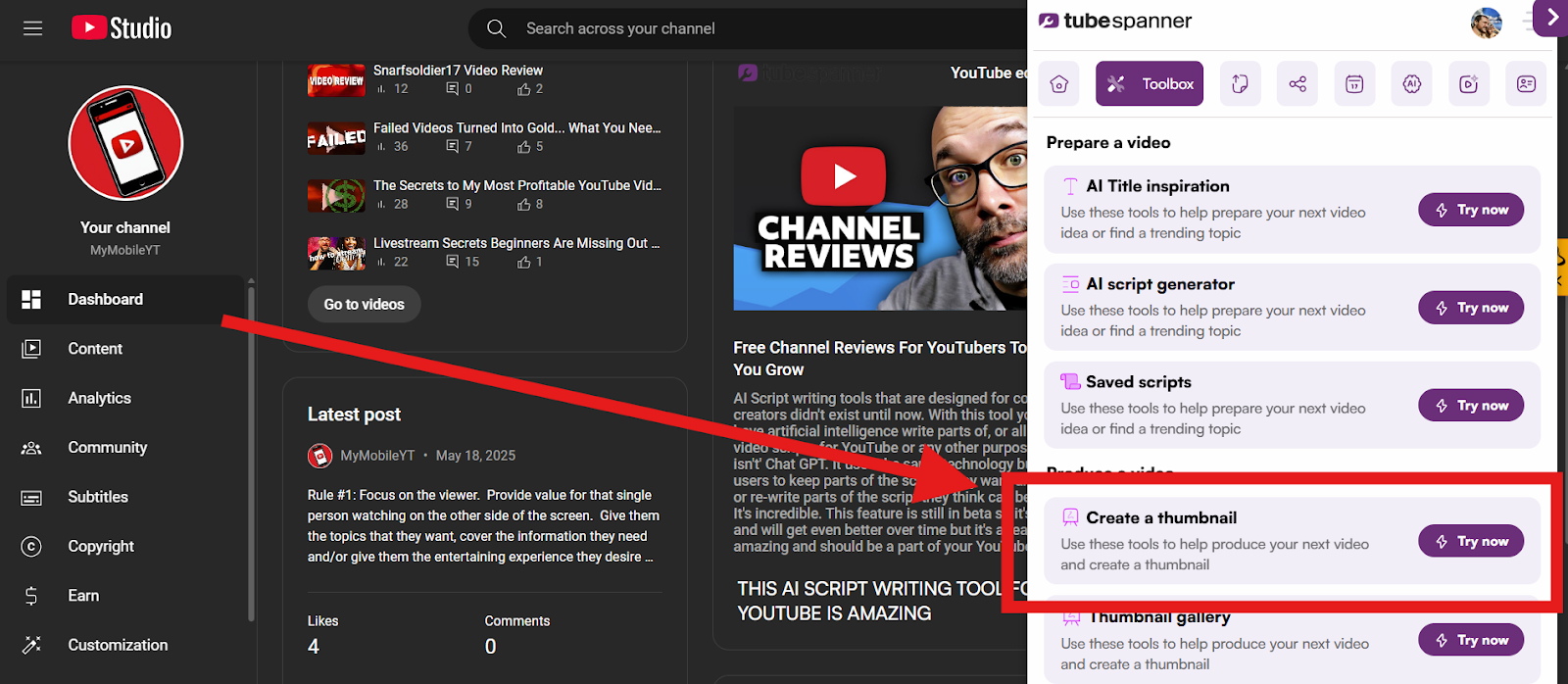Click the Dashboard grid icon
This screenshot has height=684, width=1568.
click(31, 299)
